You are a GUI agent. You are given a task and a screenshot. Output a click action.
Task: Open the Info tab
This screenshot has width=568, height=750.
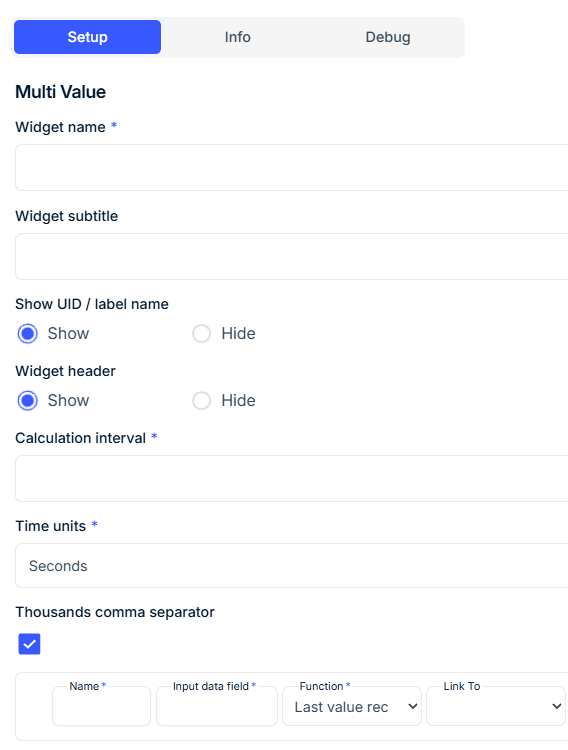pos(237,37)
